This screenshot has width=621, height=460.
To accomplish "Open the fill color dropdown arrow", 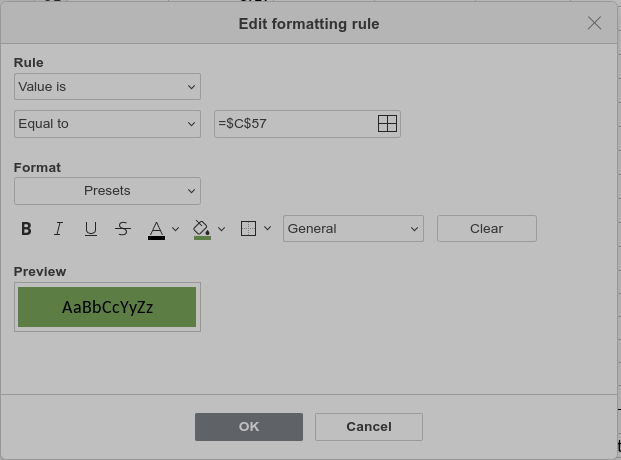I will pos(221,229).
